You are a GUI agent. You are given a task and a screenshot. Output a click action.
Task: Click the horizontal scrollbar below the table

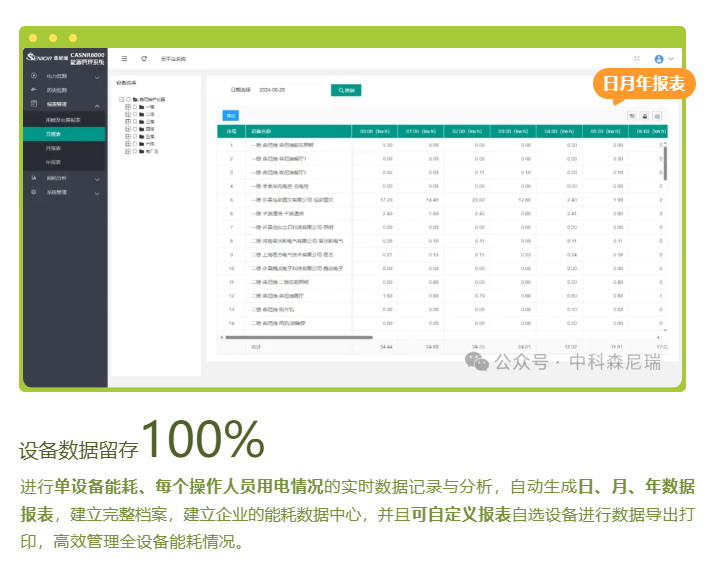click(299, 337)
